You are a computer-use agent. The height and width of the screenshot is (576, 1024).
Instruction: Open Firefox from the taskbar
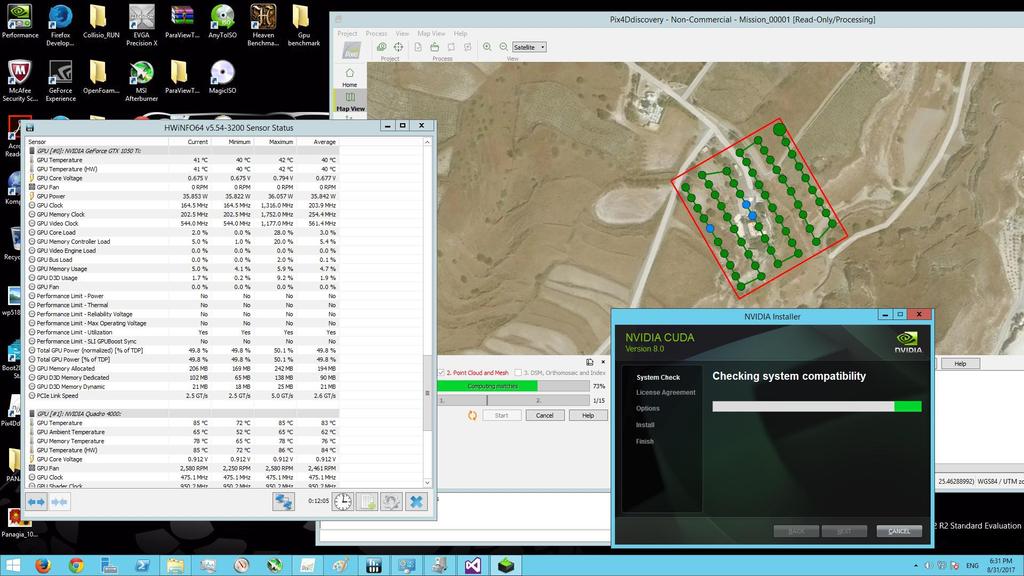[43, 565]
